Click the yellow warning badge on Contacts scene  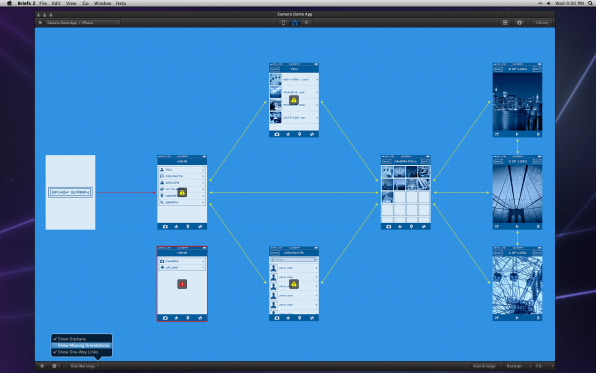[x=293, y=284]
